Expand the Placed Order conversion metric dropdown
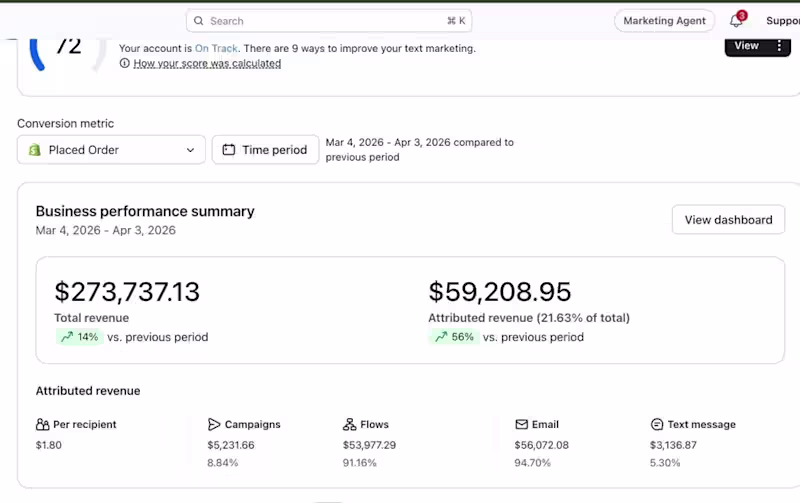The height and width of the screenshot is (503, 800). 111,150
